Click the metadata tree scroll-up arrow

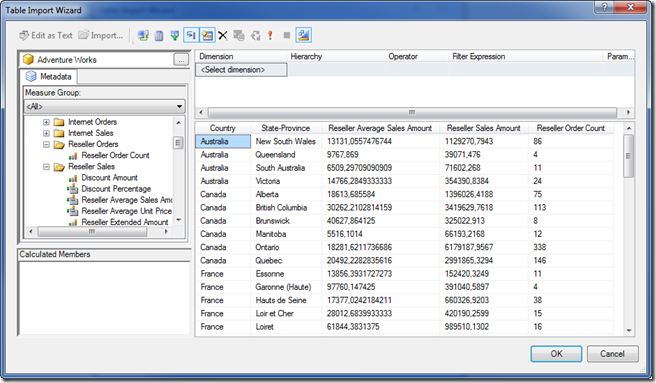179,123
